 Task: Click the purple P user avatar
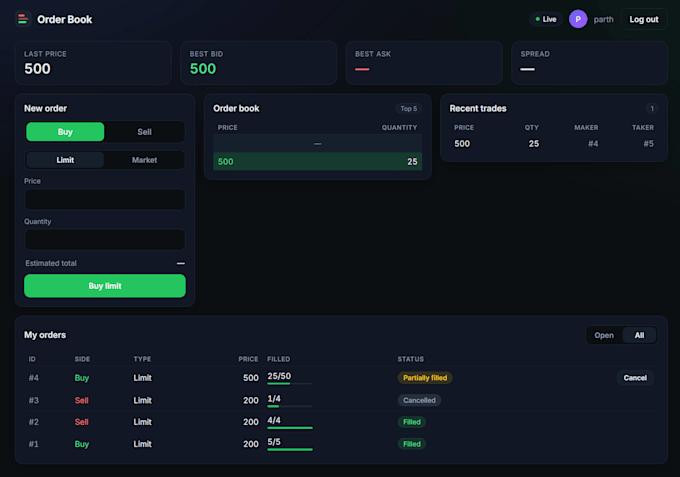coord(578,19)
